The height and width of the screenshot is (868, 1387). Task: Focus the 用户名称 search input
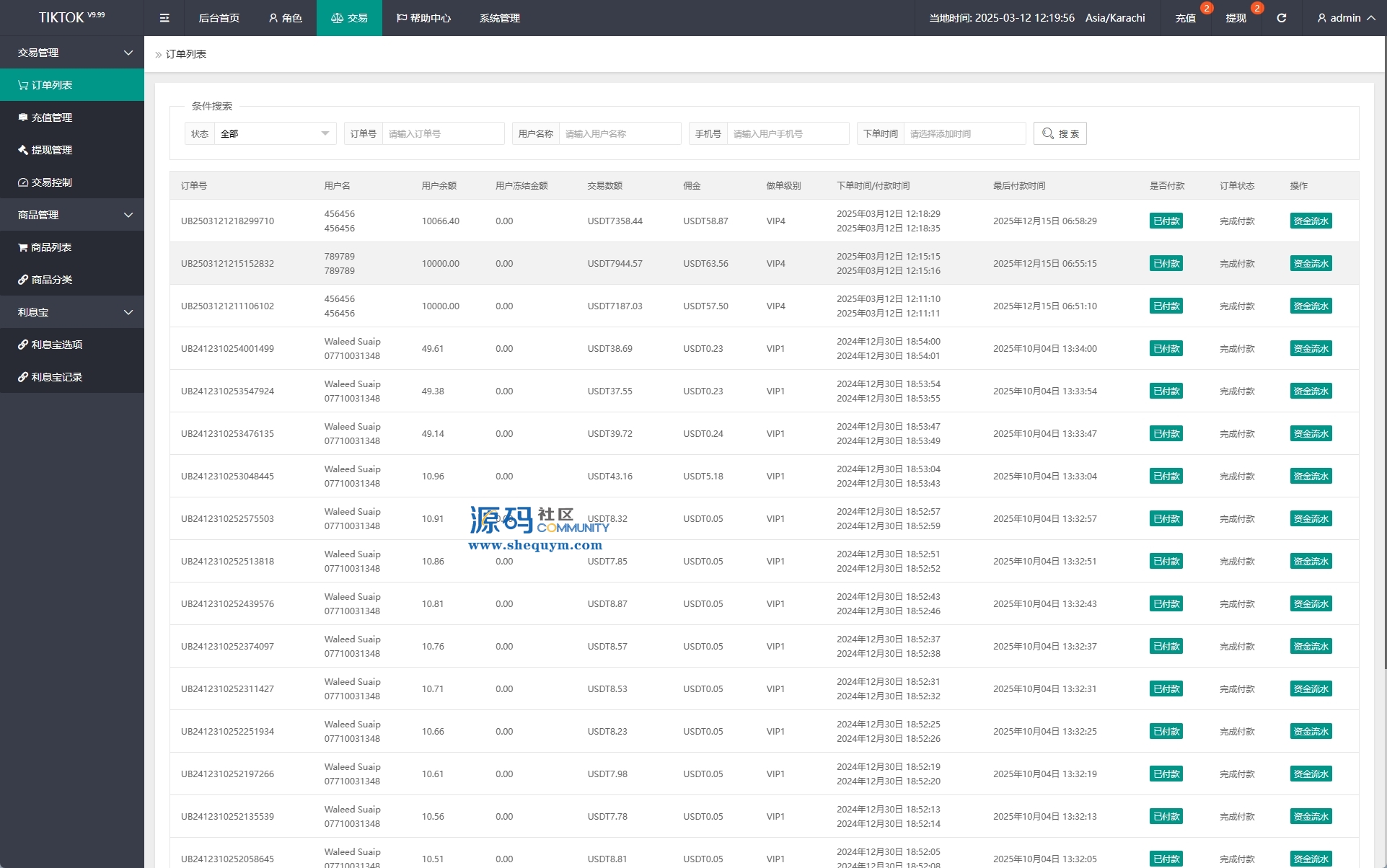coord(620,133)
